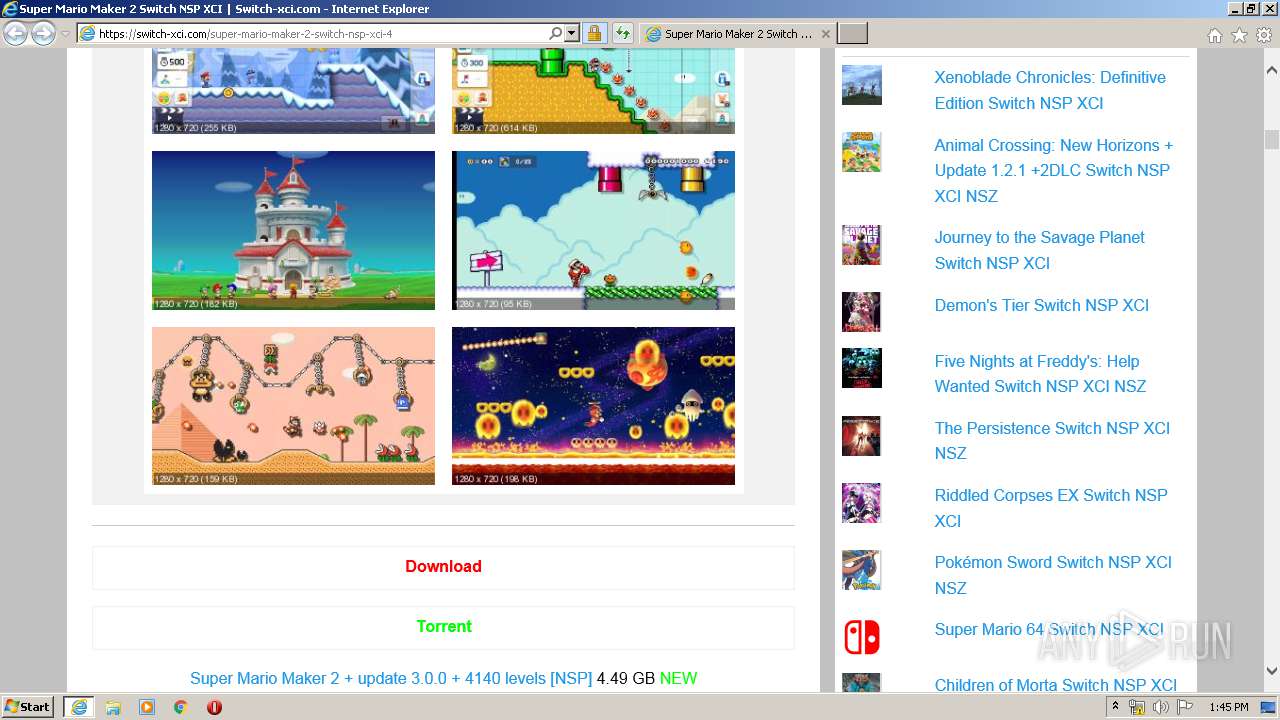Click the speaker volume tray icon
The image size is (1280, 720).
click(x=1160, y=707)
